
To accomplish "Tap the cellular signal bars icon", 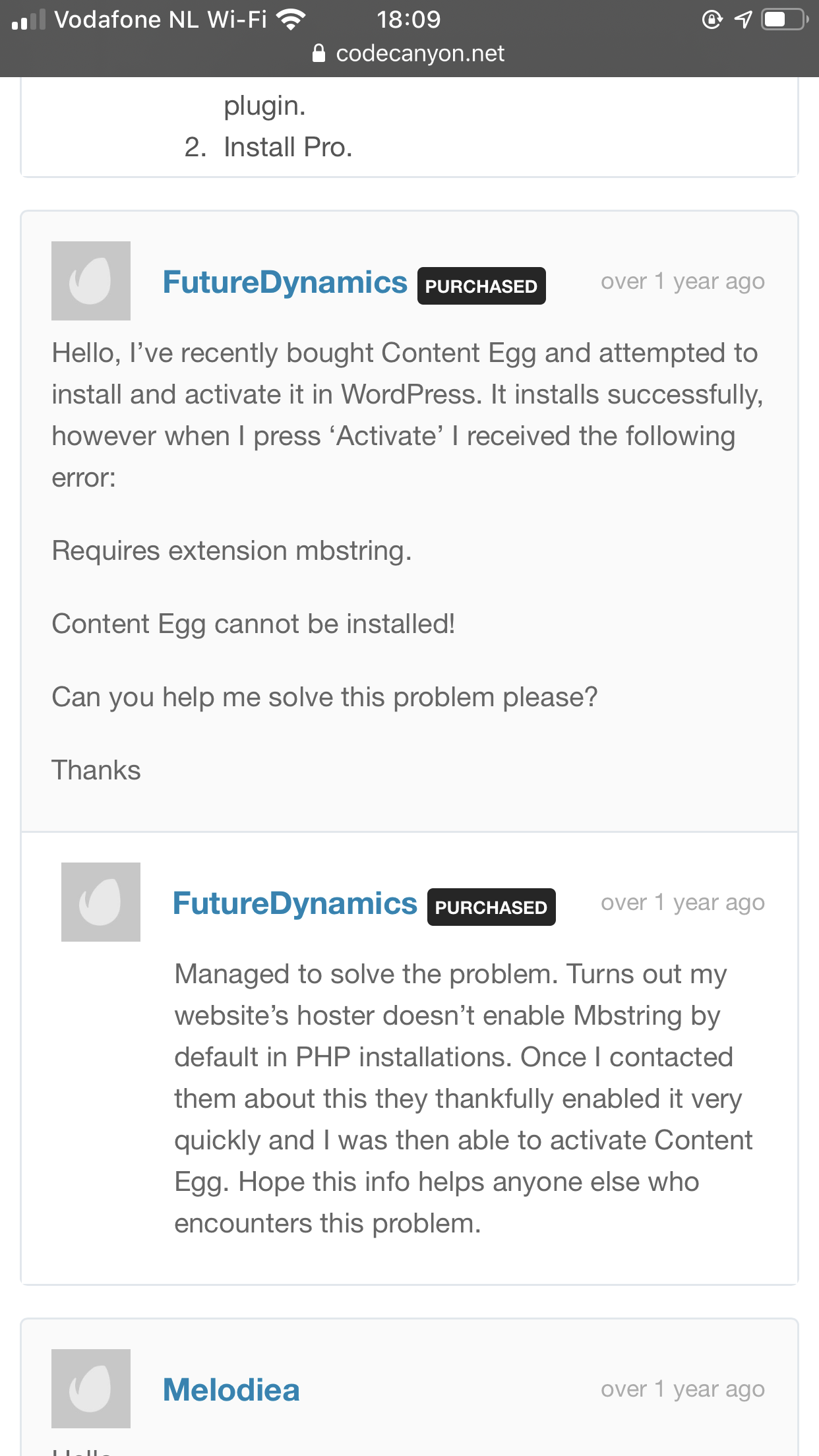I will [x=29, y=20].
